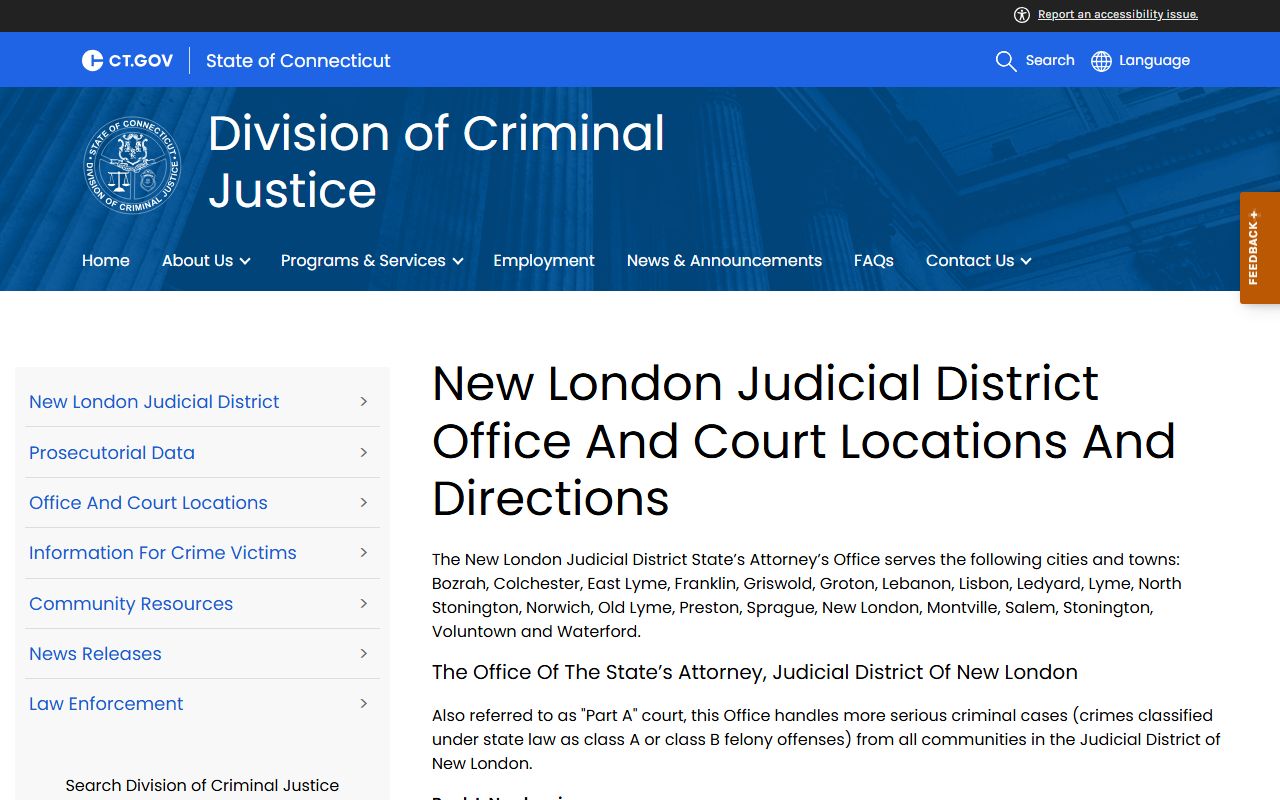The width and height of the screenshot is (1280, 800).
Task: Open Information For Crime Victims sidebar link
Action: pyautogui.click(x=163, y=553)
